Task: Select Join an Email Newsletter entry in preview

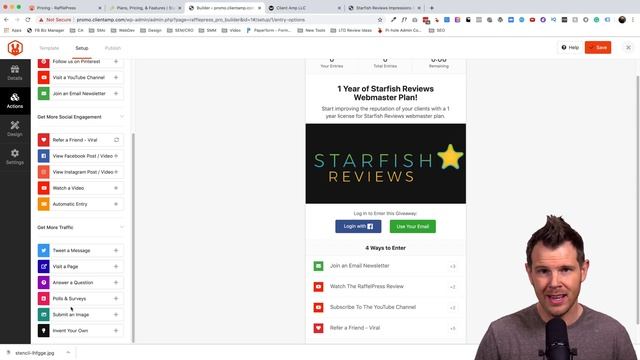Action: click(385, 266)
